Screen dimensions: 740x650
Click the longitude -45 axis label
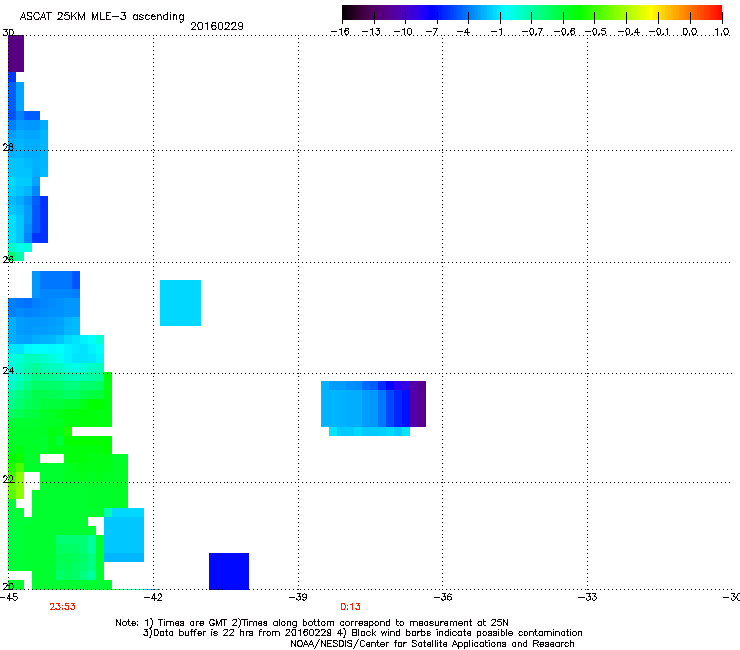(x=9, y=597)
